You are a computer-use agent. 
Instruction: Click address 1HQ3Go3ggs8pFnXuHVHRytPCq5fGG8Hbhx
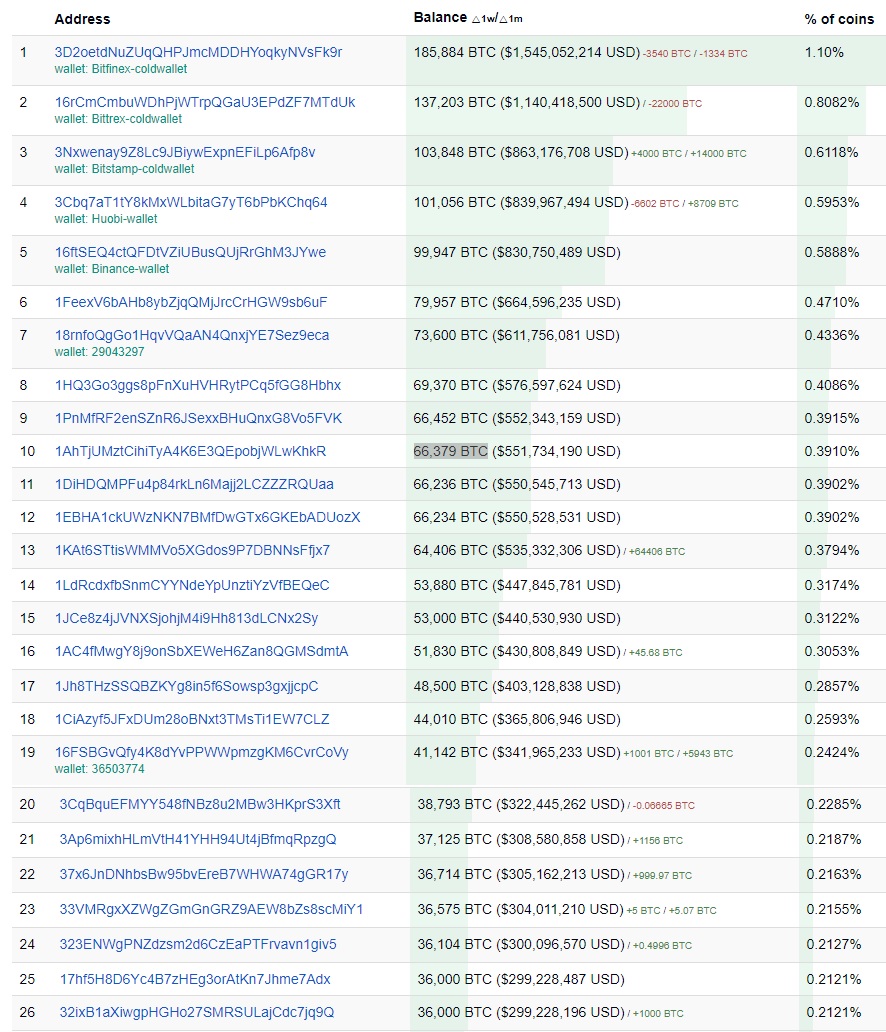click(198, 385)
